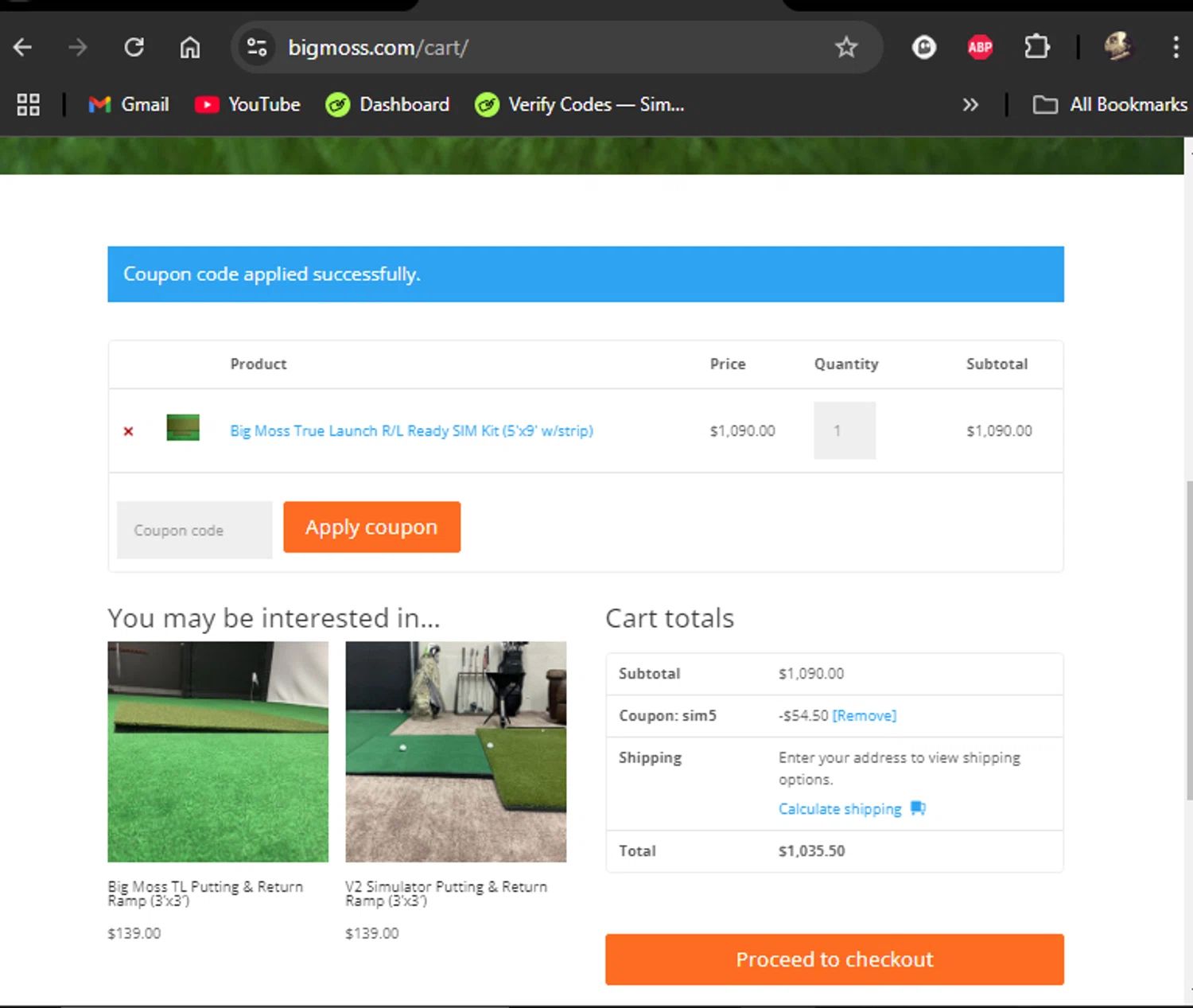Click the browser forward arrow
This screenshot has height=1008, width=1193.
(x=78, y=48)
